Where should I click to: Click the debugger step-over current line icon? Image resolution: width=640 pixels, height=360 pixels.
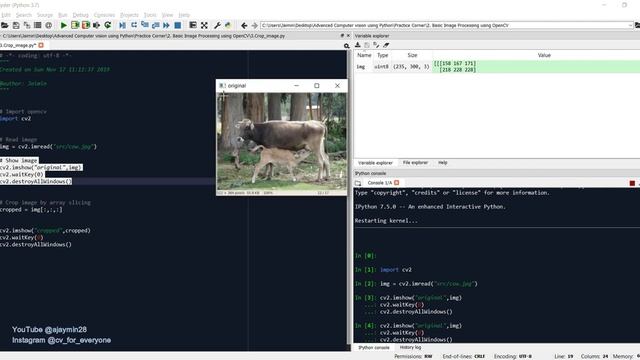coord(133,25)
